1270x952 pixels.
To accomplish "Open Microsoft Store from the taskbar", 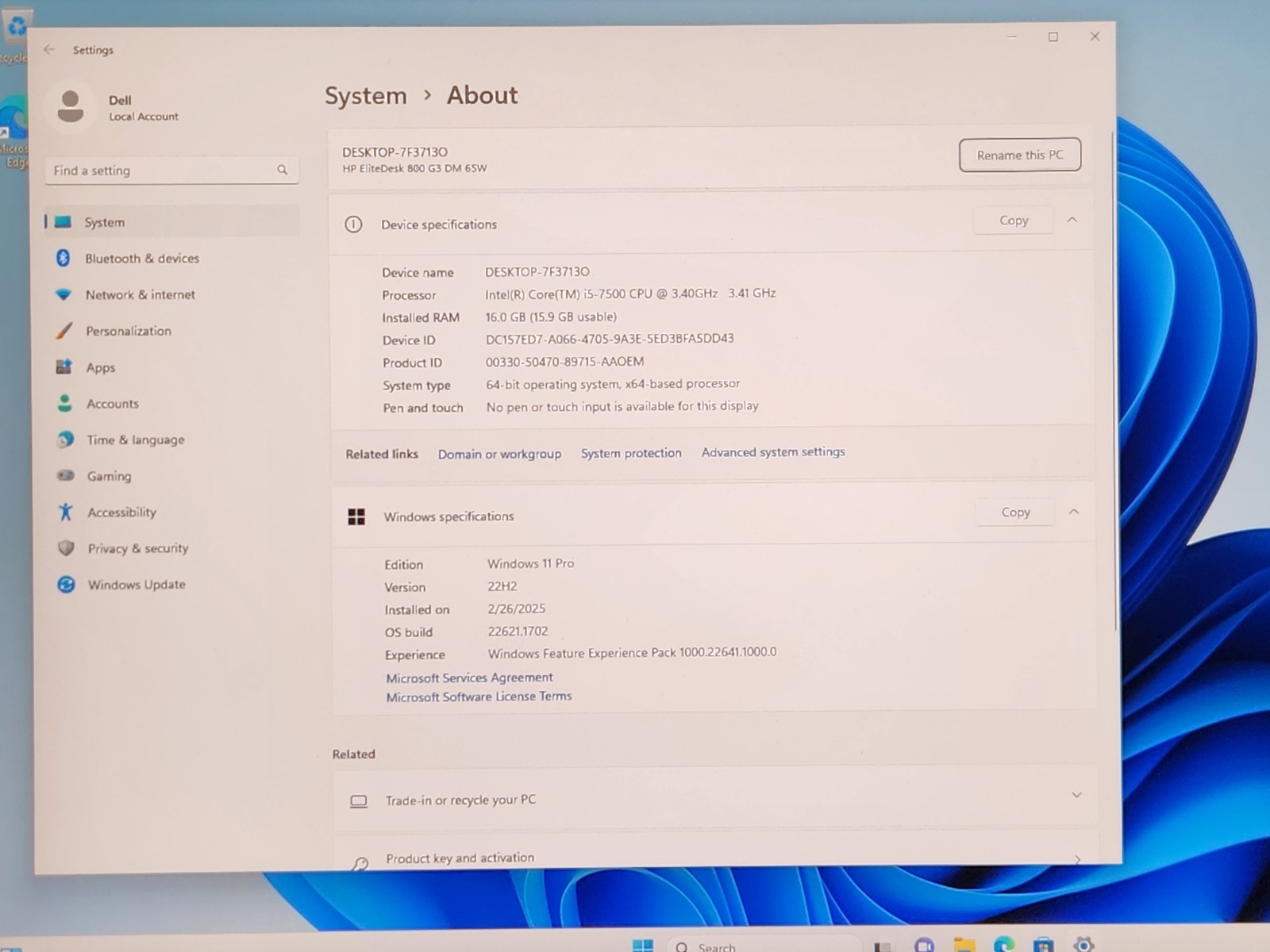I will click(x=1044, y=945).
